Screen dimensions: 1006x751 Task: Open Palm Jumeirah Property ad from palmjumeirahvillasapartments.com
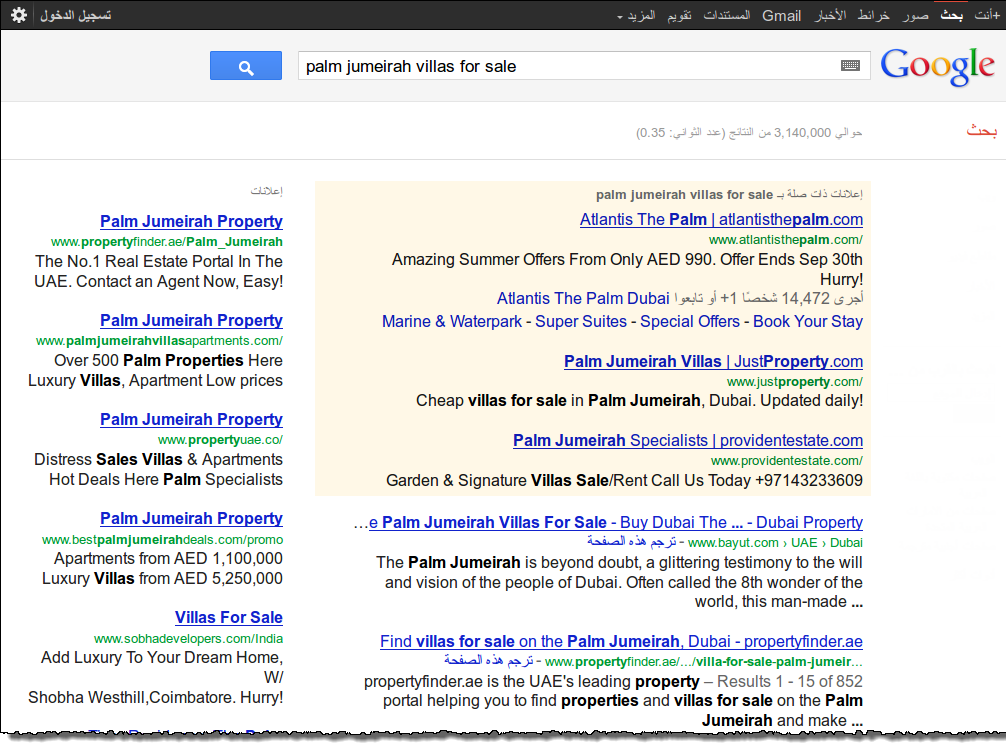point(191,320)
